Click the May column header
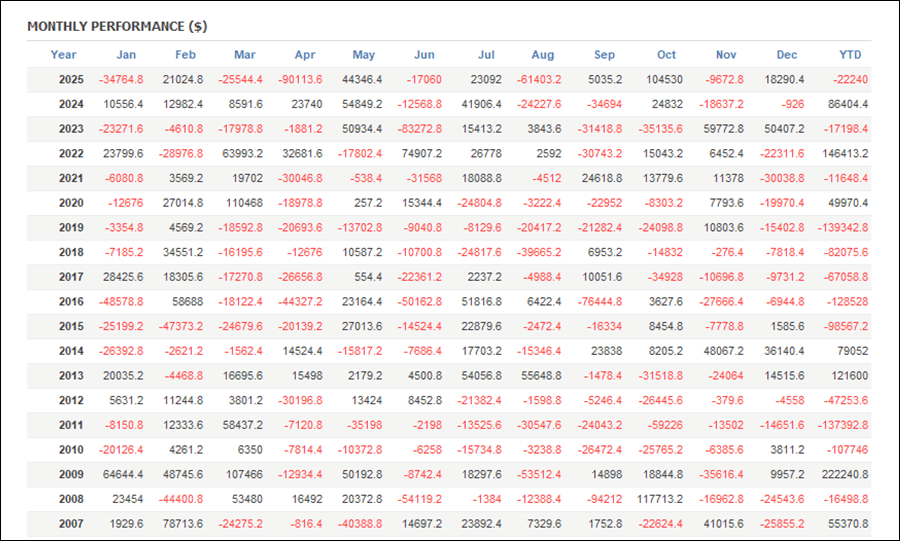 click(x=364, y=55)
